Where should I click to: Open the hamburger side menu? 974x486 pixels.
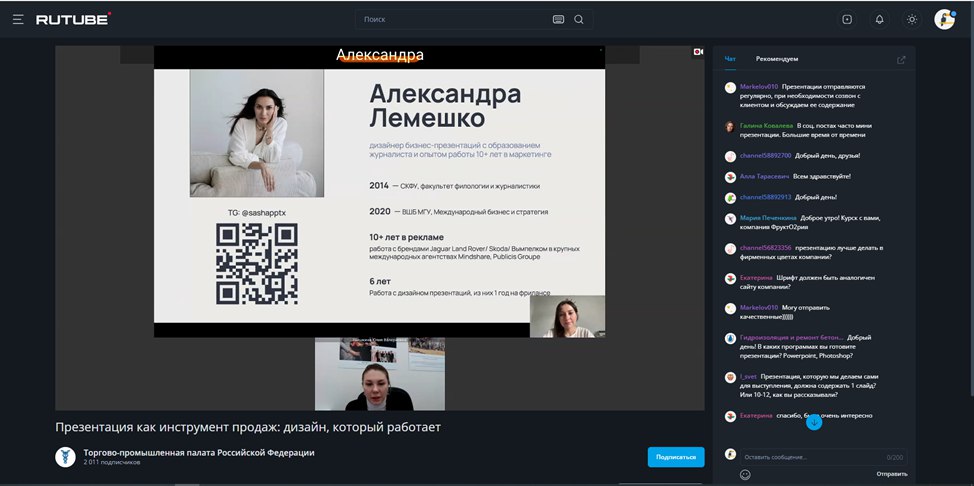[18, 20]
